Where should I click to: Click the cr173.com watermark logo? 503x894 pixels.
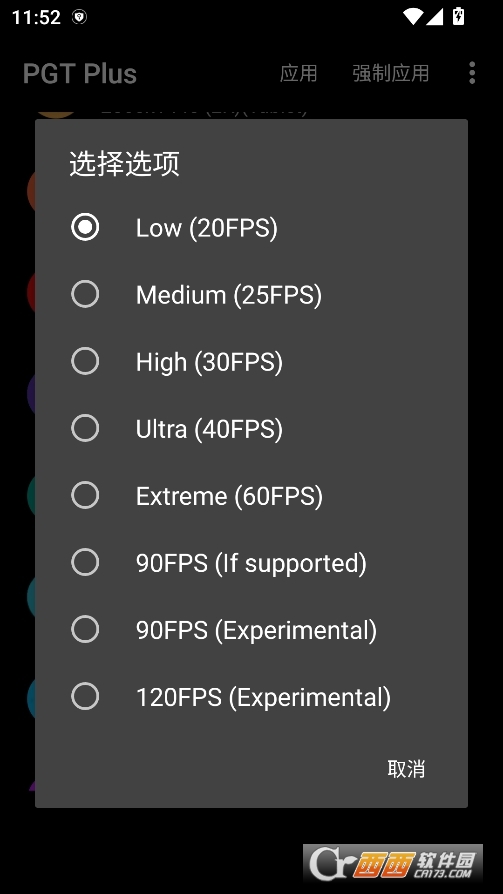[393, 863]
